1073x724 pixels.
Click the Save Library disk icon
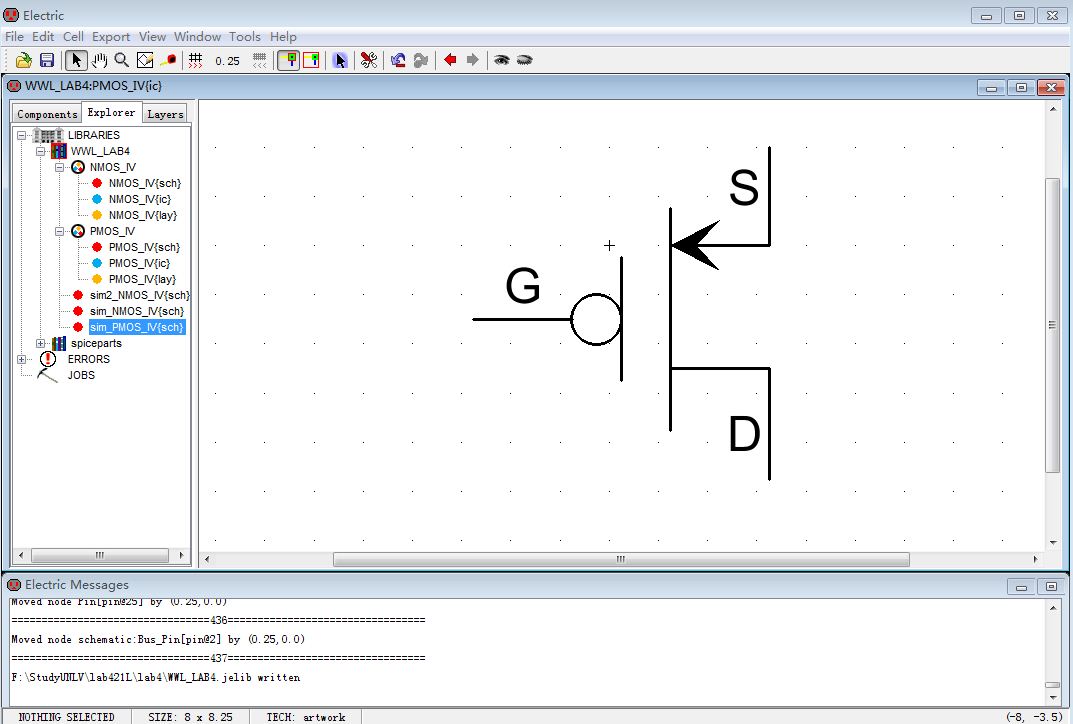pos(46,60)
